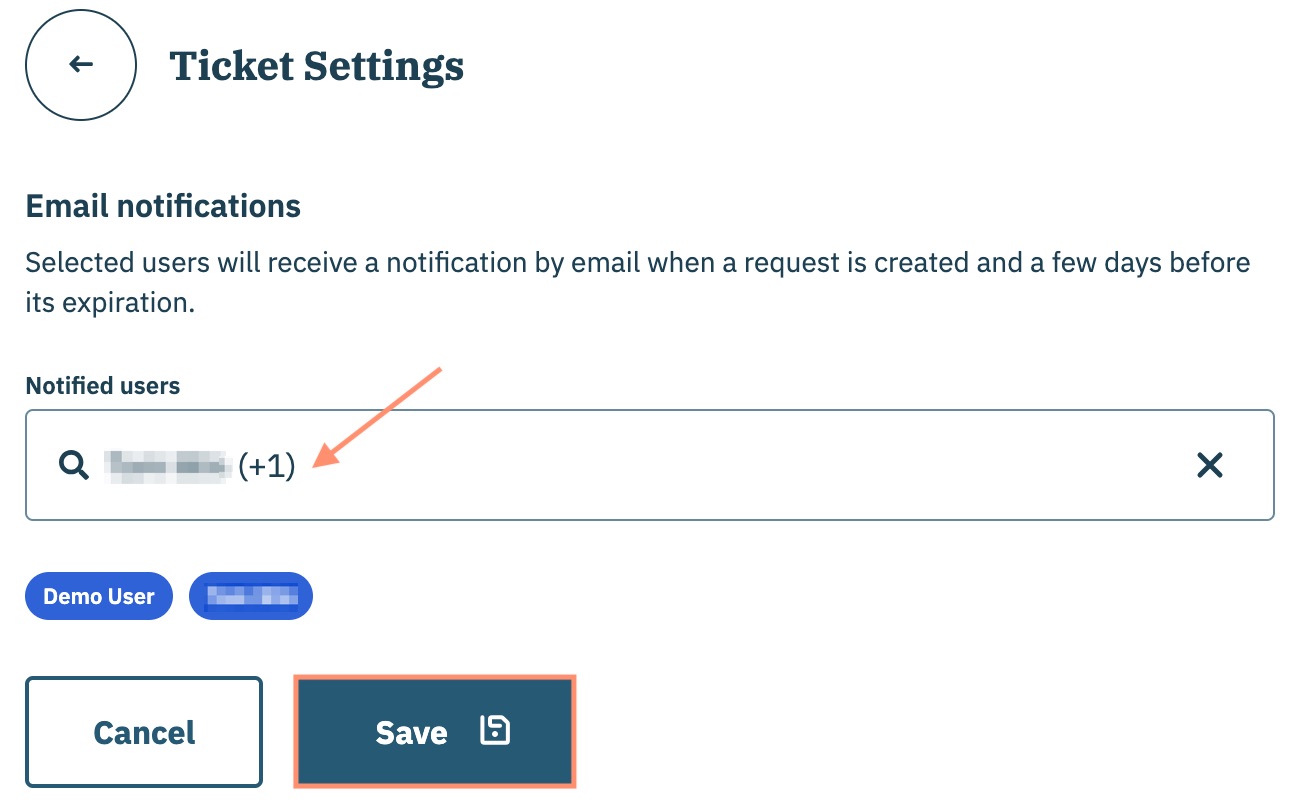Click the 'its expiration.' text line
This screenshot has height=803, width=1291.
[109, 303]
